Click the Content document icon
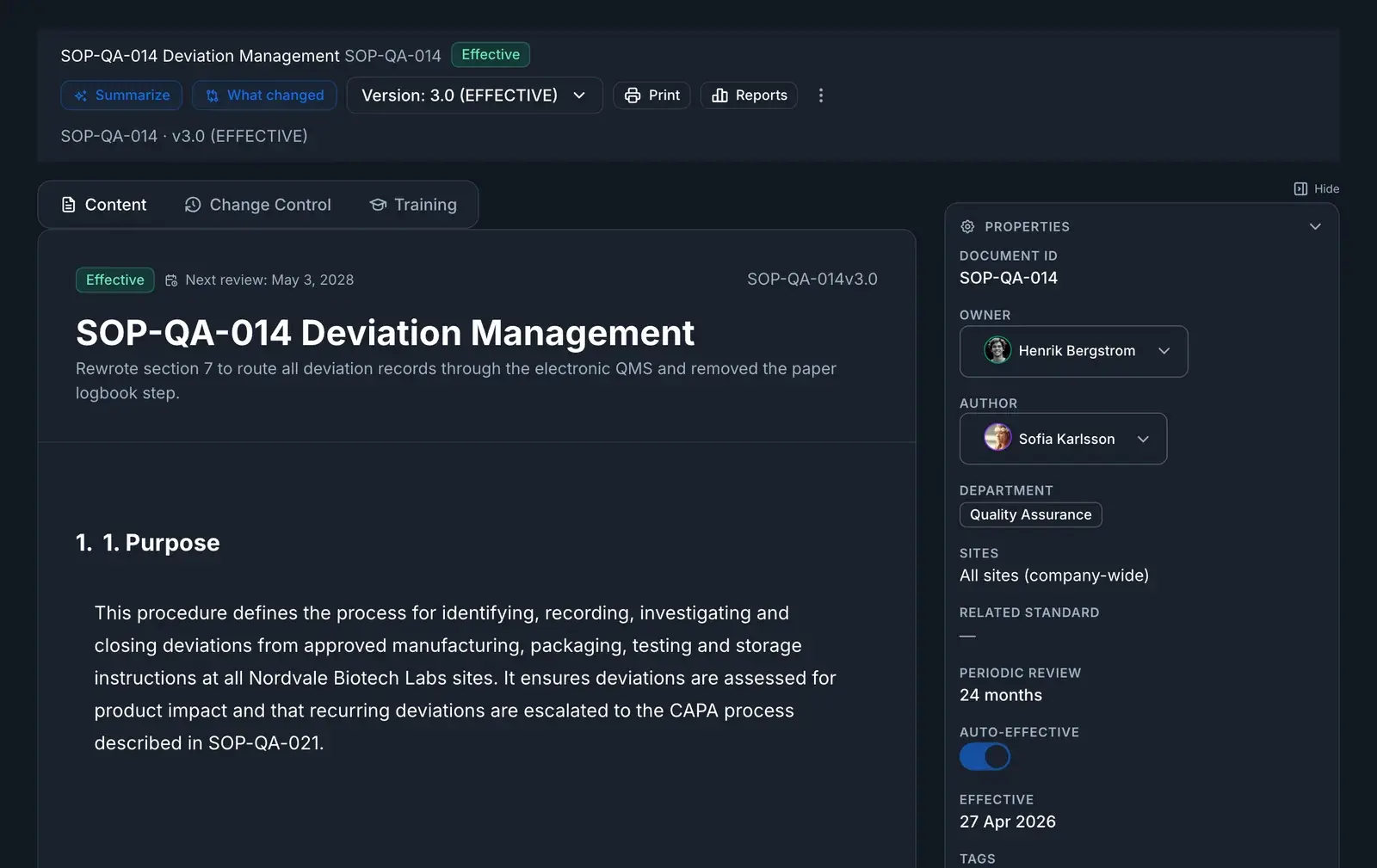Screen dimensions: 1377x868 coord(69,205)
